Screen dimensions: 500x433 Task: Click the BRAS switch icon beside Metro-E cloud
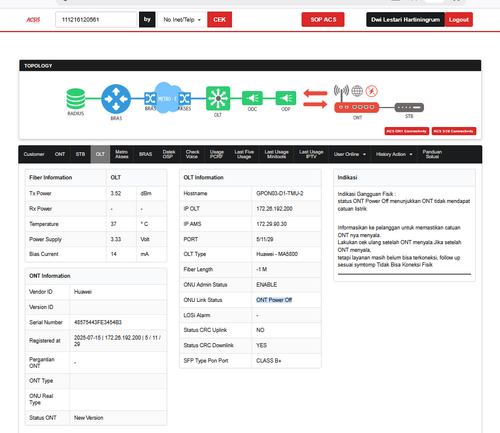[x=150, y=99]
